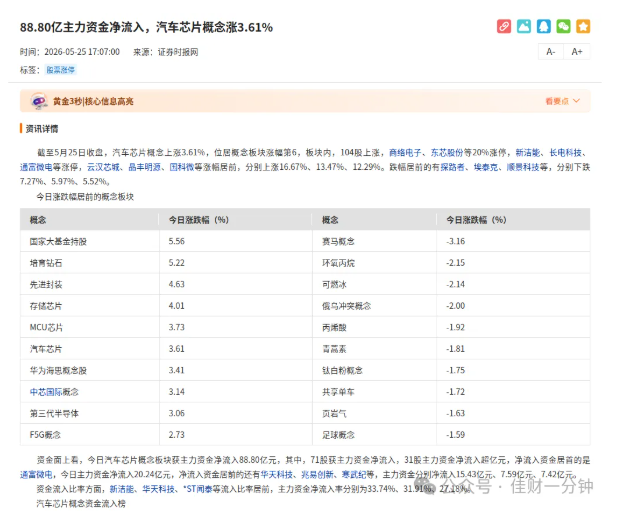Select the 存储芯片 table cell

(90, 306)
